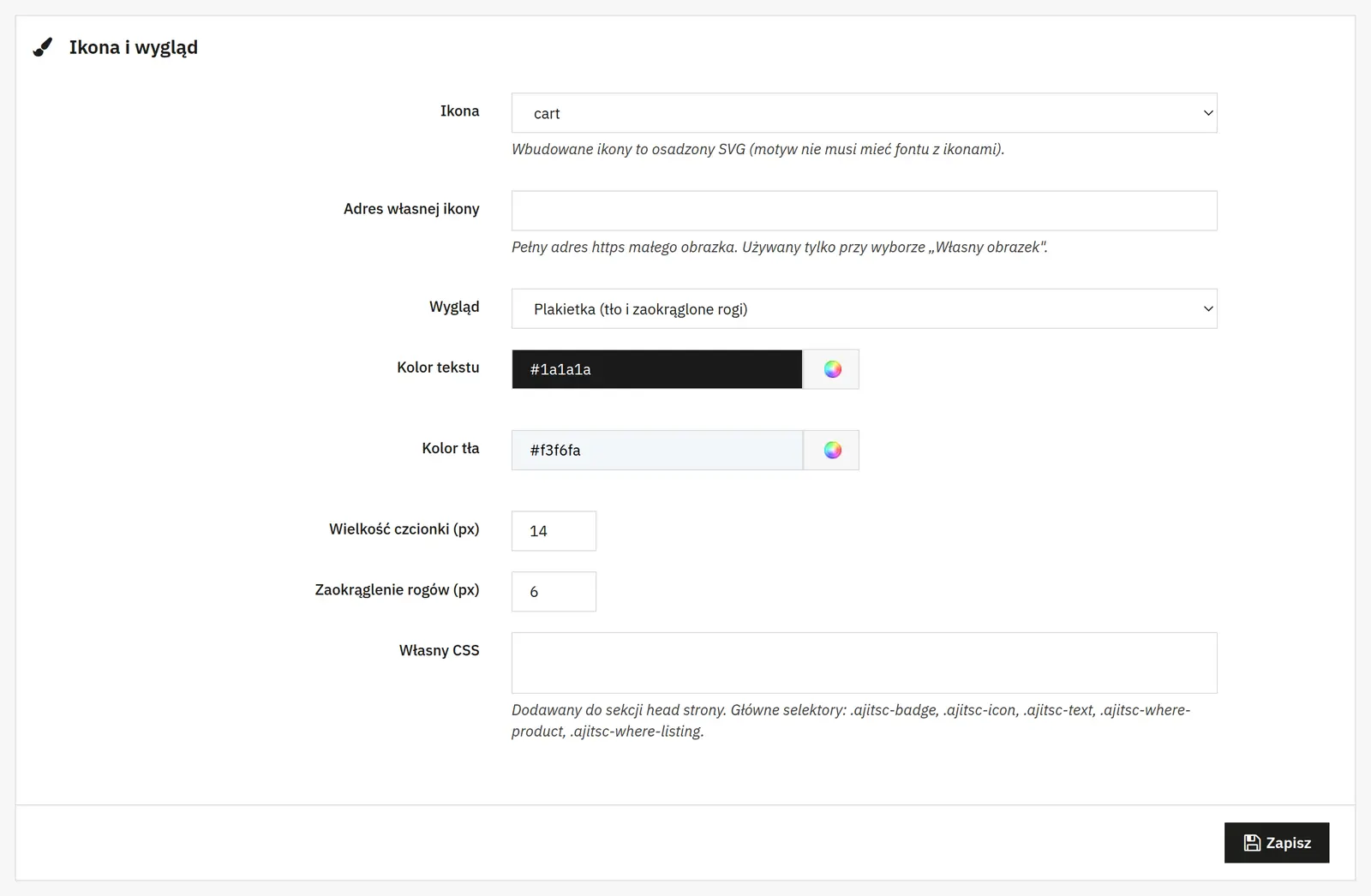This screenshot has width=1371, height=896.
Task: Click the Ikona field label
Action: [459, 111]
